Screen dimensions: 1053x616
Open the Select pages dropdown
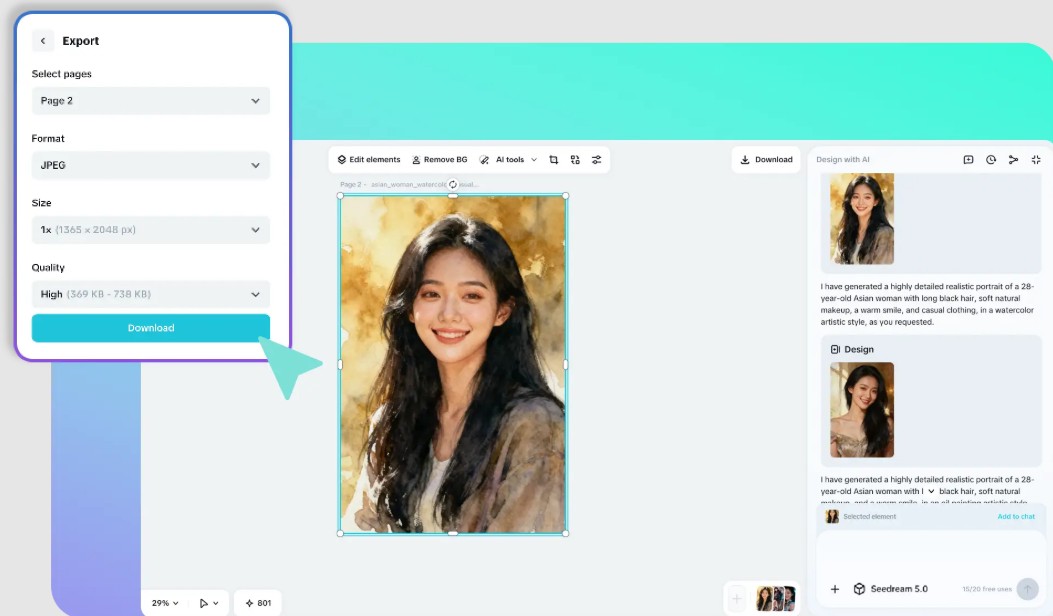tap(151, 101)
